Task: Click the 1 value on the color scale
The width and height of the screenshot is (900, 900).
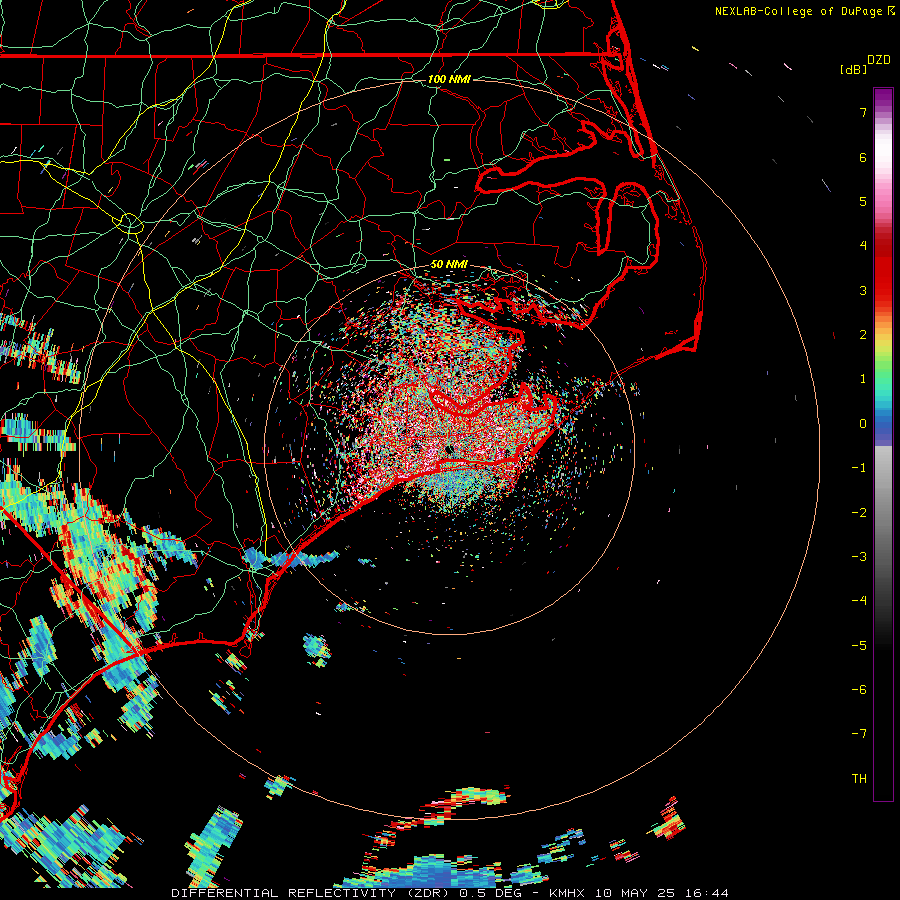Action: click(x=863, y=379)
